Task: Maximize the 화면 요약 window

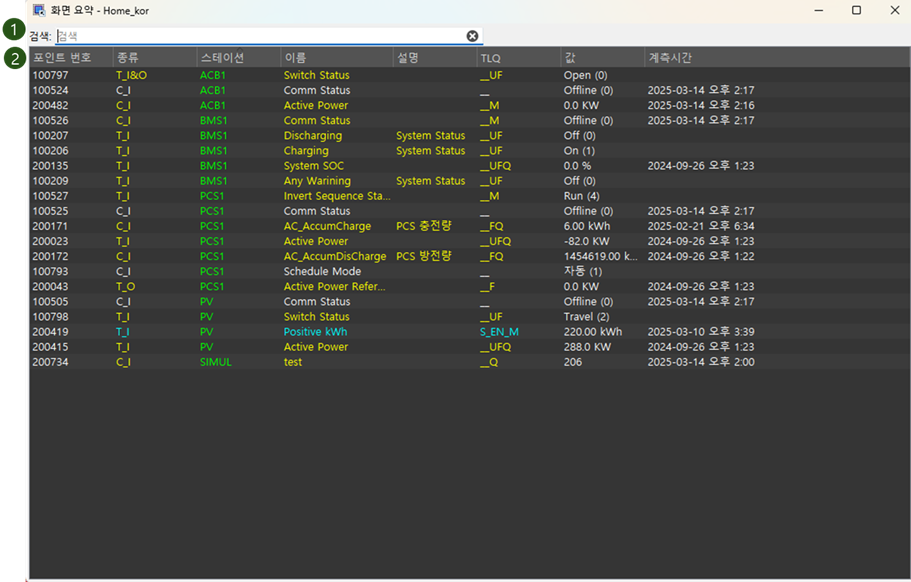Action: tap(856, 10)
